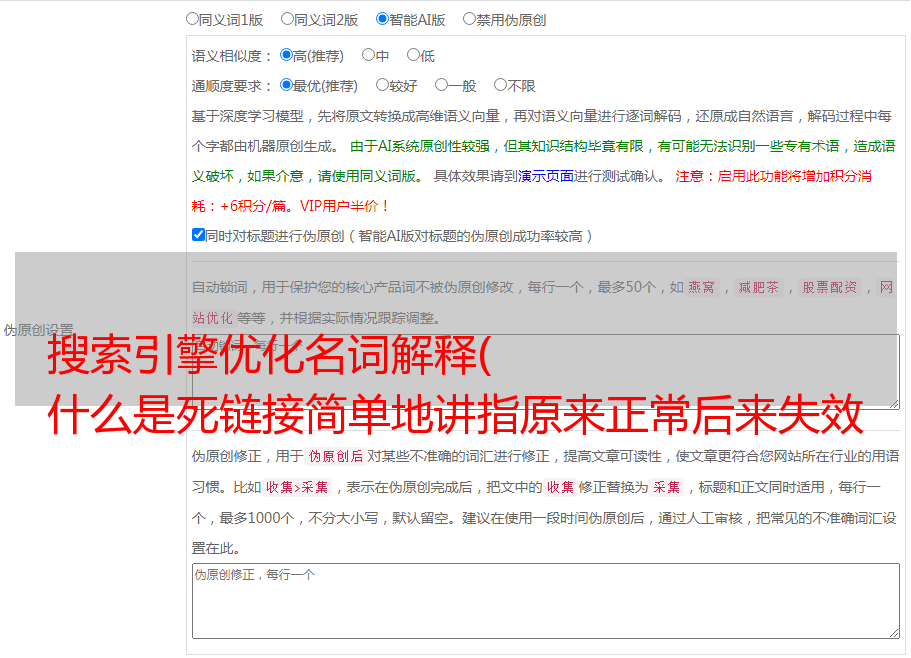Click the 减肥茶 example keyword
Image resolution: width=911 pixels, height=658 pixels.
click(x=758, y=287)
